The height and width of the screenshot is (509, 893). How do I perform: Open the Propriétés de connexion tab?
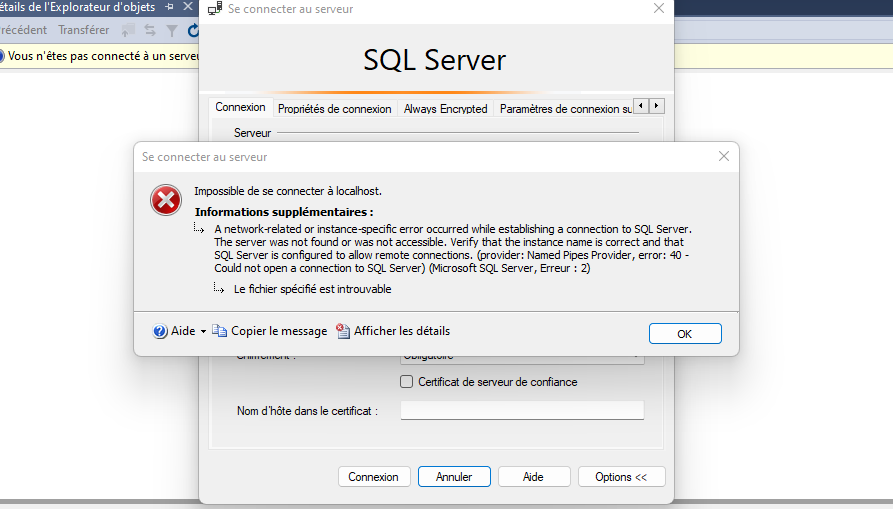pyautogui.click(x=334, y=109)
